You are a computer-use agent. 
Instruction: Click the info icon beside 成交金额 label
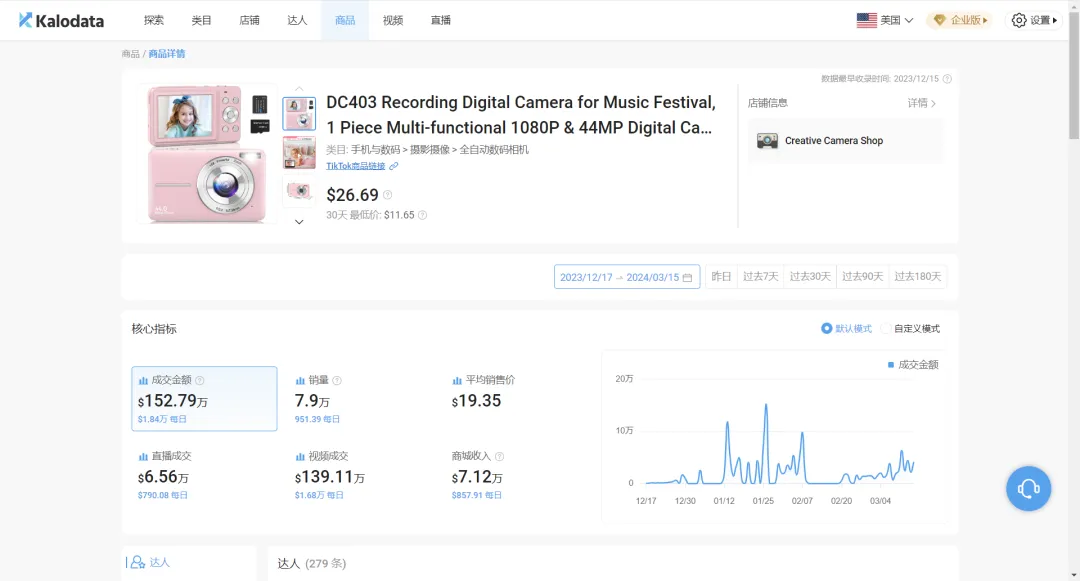point(200,380)
